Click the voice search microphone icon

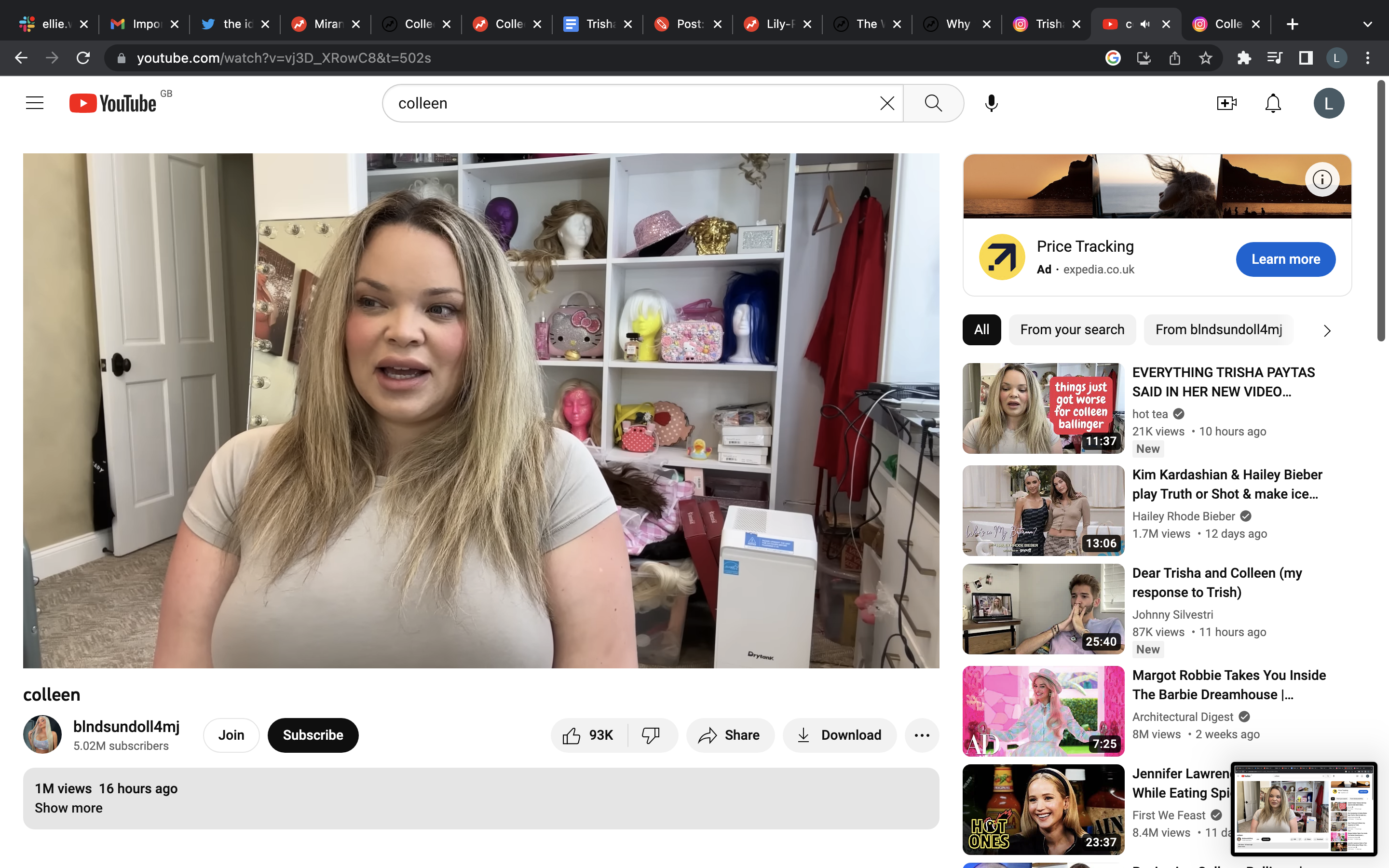pos(991,103)
